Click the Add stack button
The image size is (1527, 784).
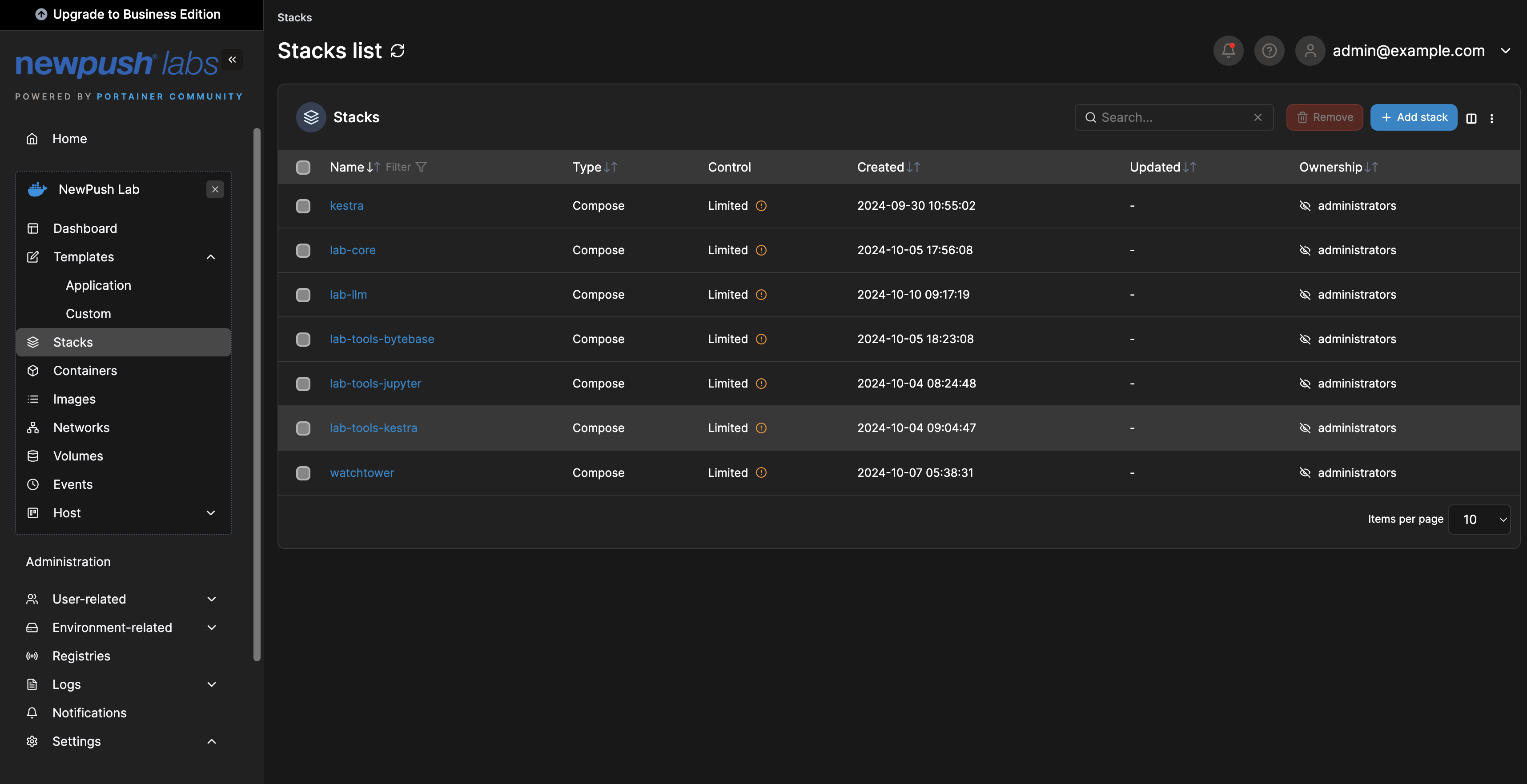pyautogui.click(x=1414, y=117)
